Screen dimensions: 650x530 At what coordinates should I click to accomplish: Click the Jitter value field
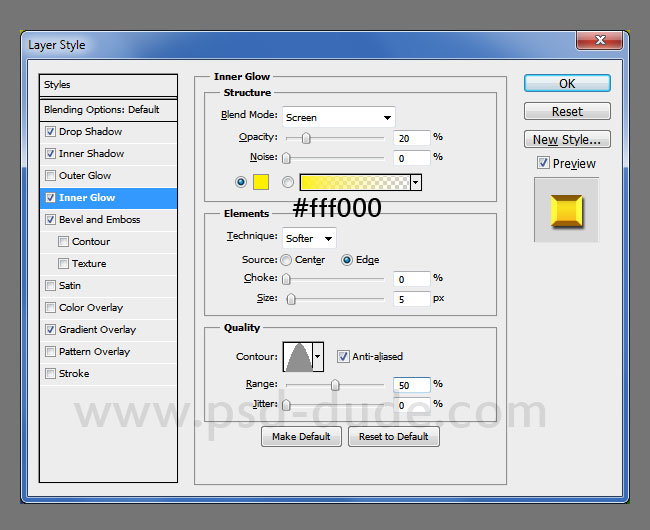[x=412, y=405]
